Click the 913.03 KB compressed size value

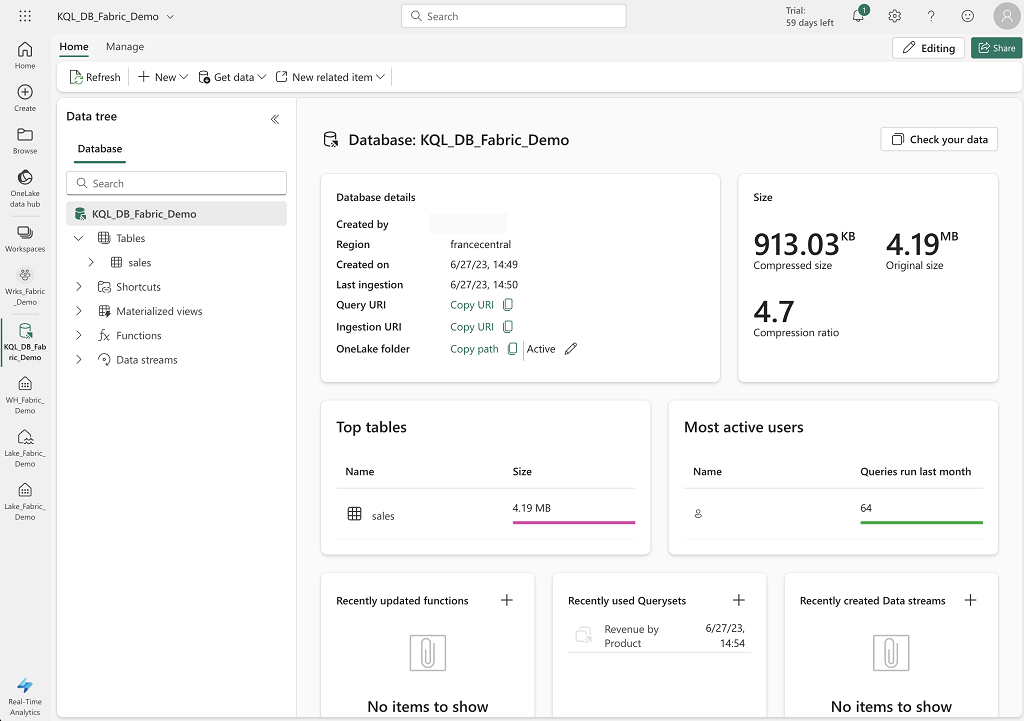pos(804,244)
